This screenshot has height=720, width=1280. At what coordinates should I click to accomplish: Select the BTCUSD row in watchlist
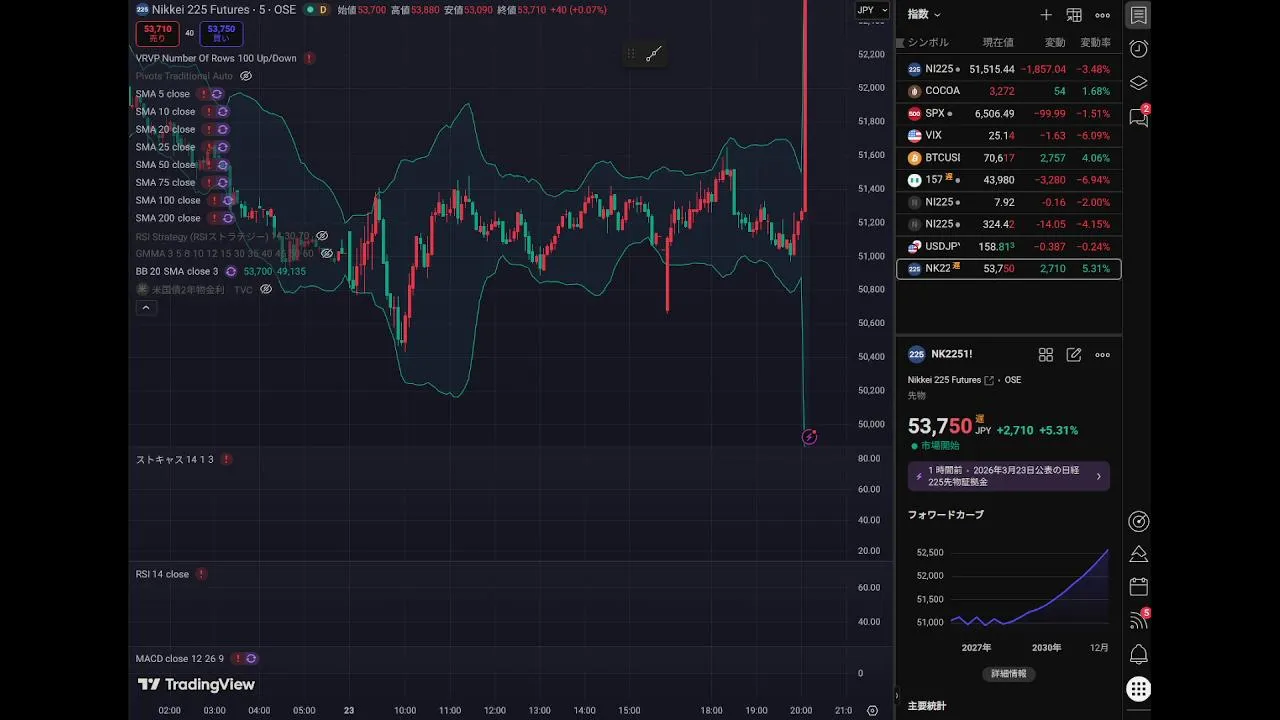(1008, 158)
